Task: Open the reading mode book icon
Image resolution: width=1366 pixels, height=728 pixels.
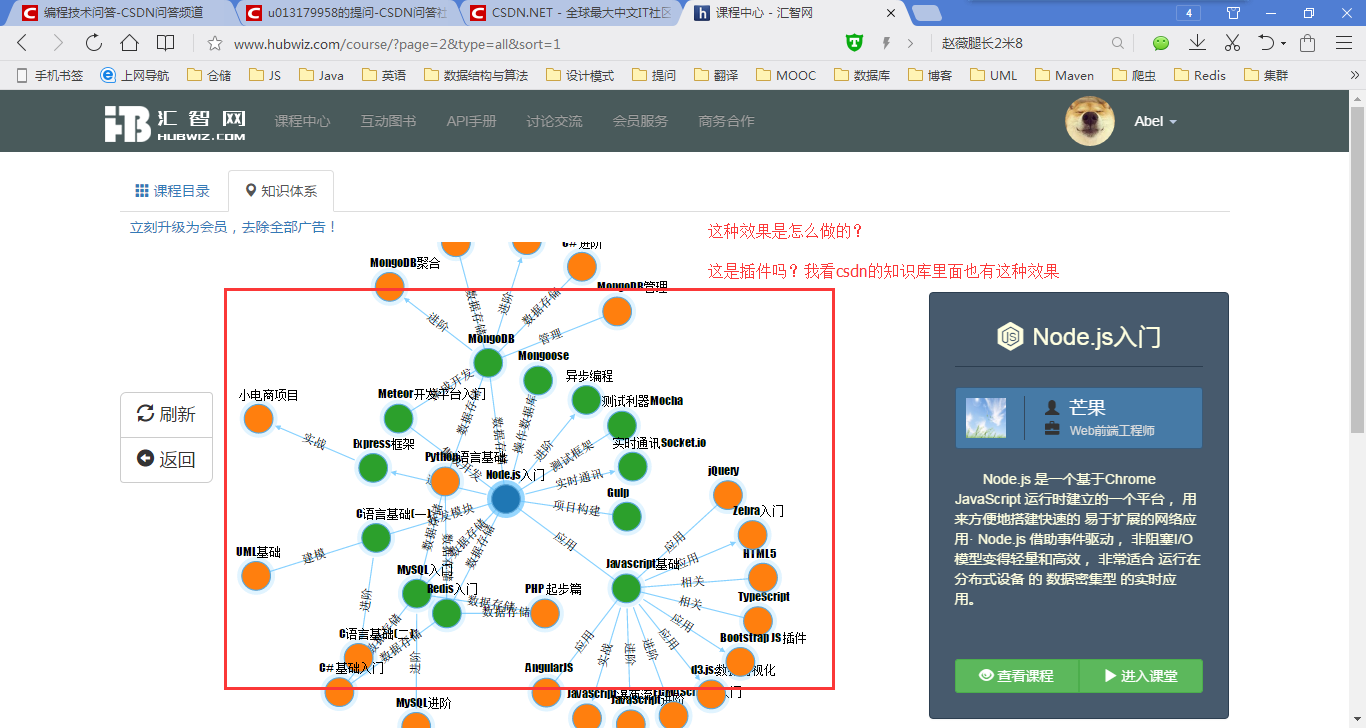Action: tap(165, 43)
